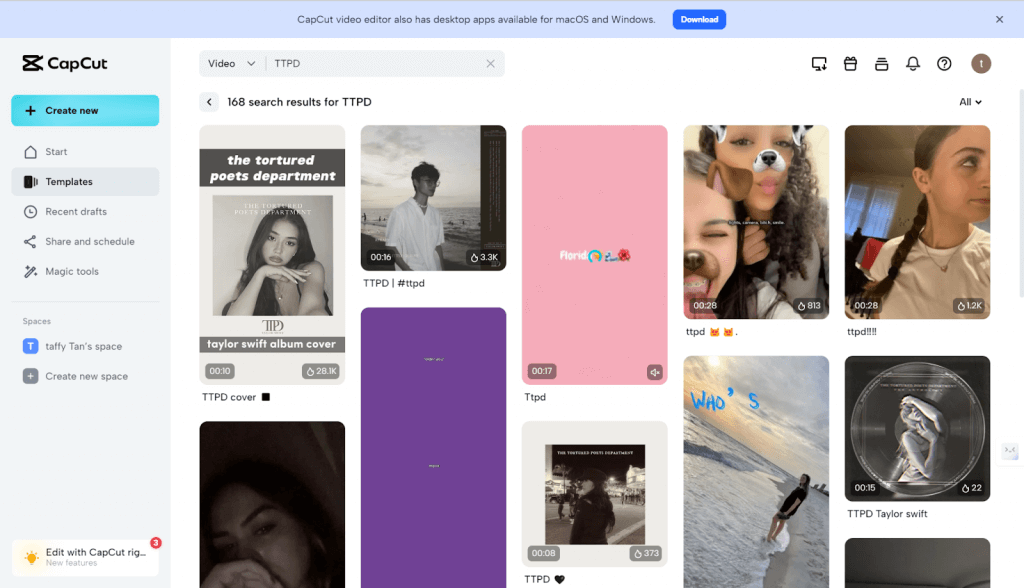Toggle mute on the pink Ttpd template

(x=654, y=372)
